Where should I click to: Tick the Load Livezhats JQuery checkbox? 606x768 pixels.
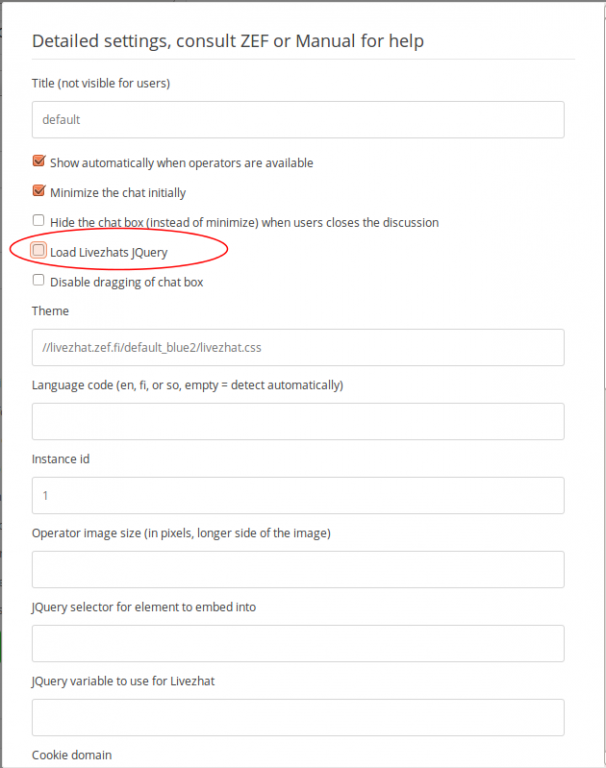[38, 250]
